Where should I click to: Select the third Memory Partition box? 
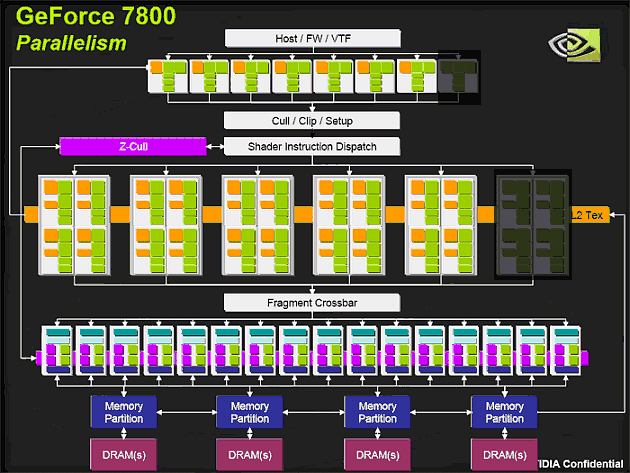coord(377,412)
